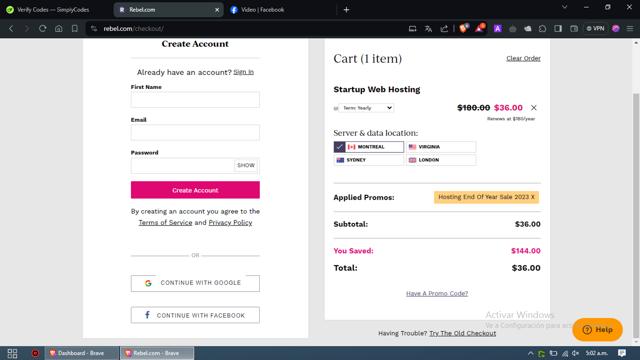This screenshot has width=640, height=360.
Task: Click the screen cast icon in address bar
Action: point(412,29)
